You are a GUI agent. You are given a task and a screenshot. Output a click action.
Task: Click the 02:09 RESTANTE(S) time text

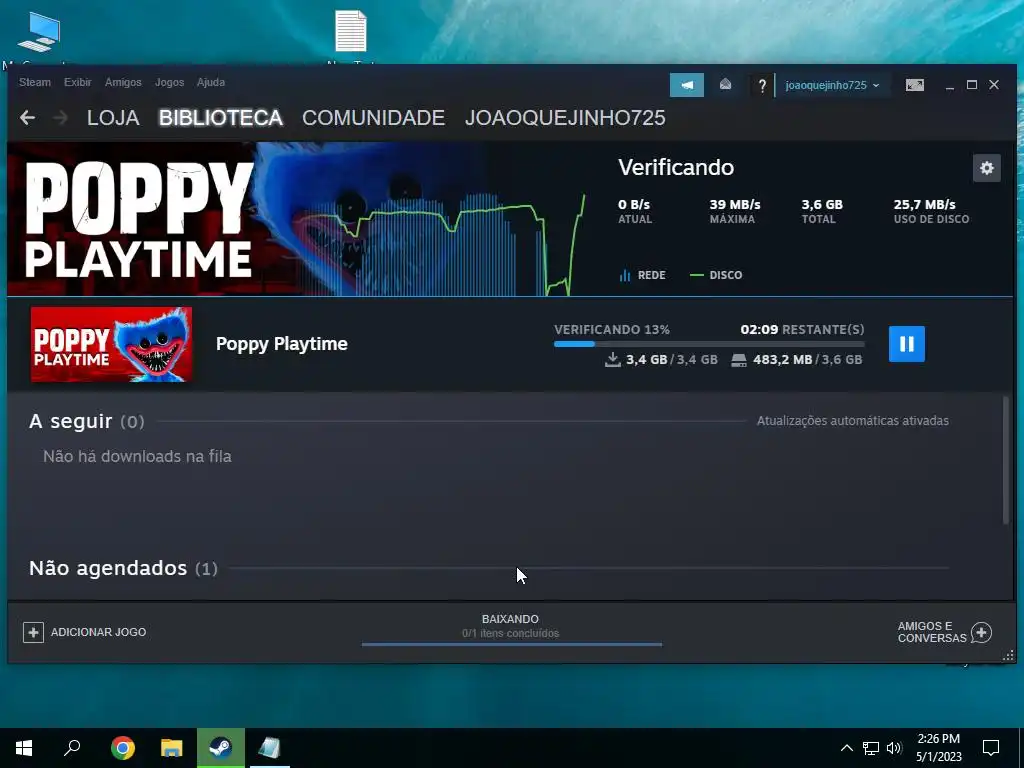[x=802, y=329]
